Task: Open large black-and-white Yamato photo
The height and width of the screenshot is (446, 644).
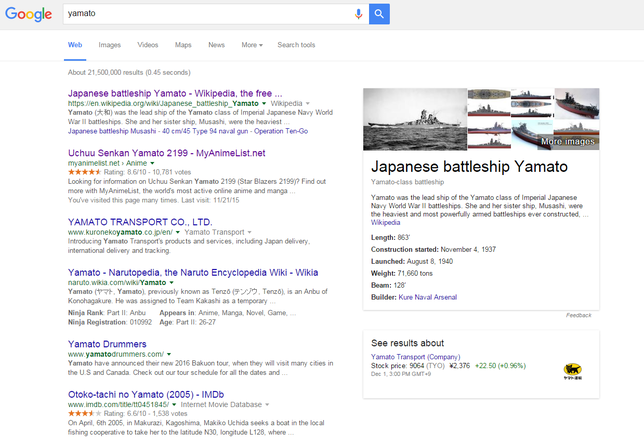Action: coord(415,119)
